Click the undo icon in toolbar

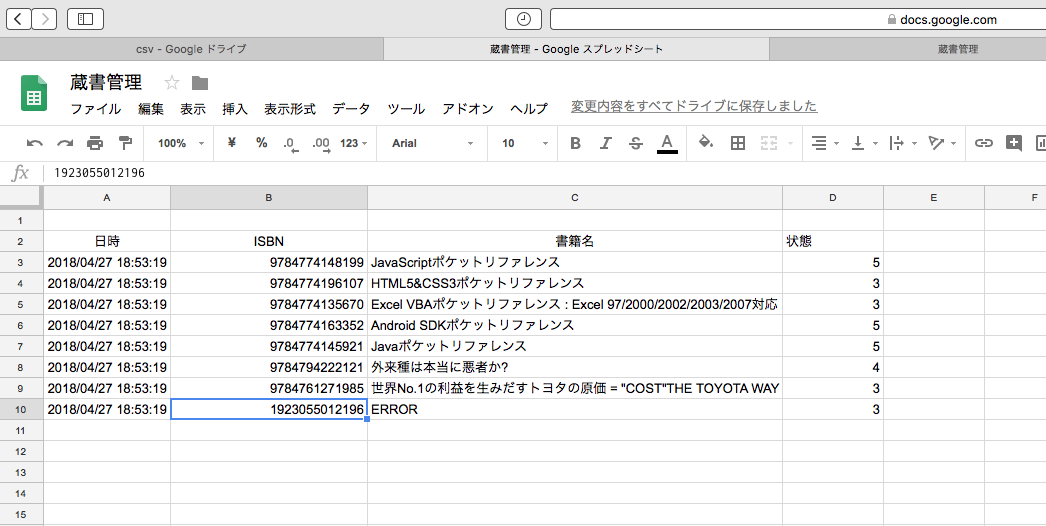click(x=35, y=143)
